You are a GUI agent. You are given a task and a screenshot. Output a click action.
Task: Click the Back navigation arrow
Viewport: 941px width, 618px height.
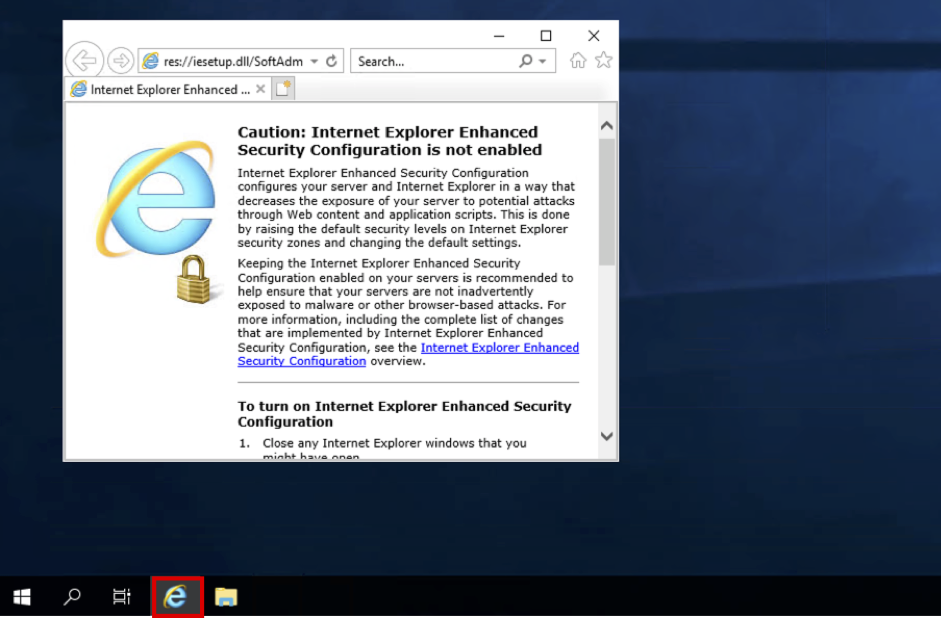tap(85, 61)
